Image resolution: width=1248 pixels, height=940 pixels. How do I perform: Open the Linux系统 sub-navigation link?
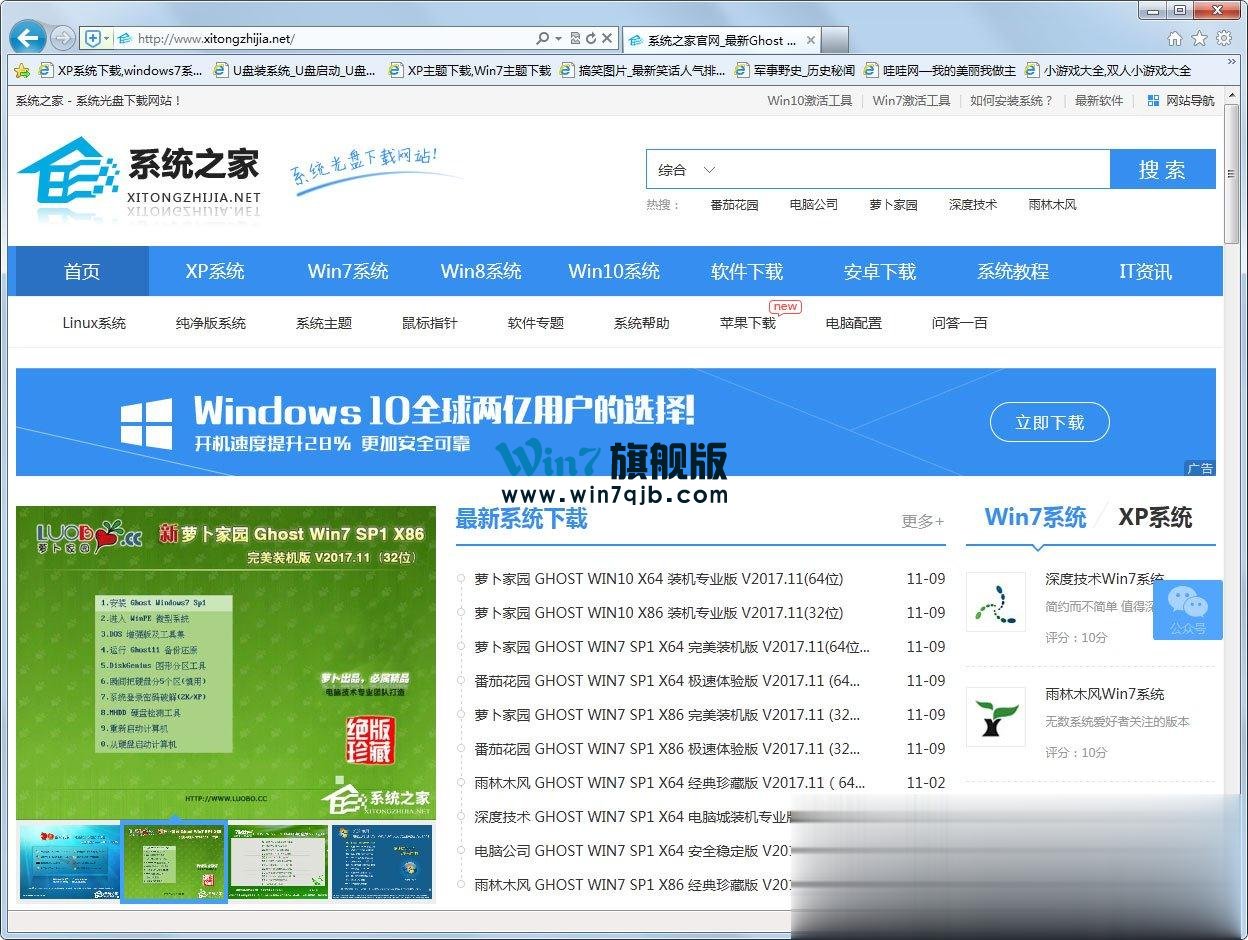pyautogui.click(x=94, y=323)
